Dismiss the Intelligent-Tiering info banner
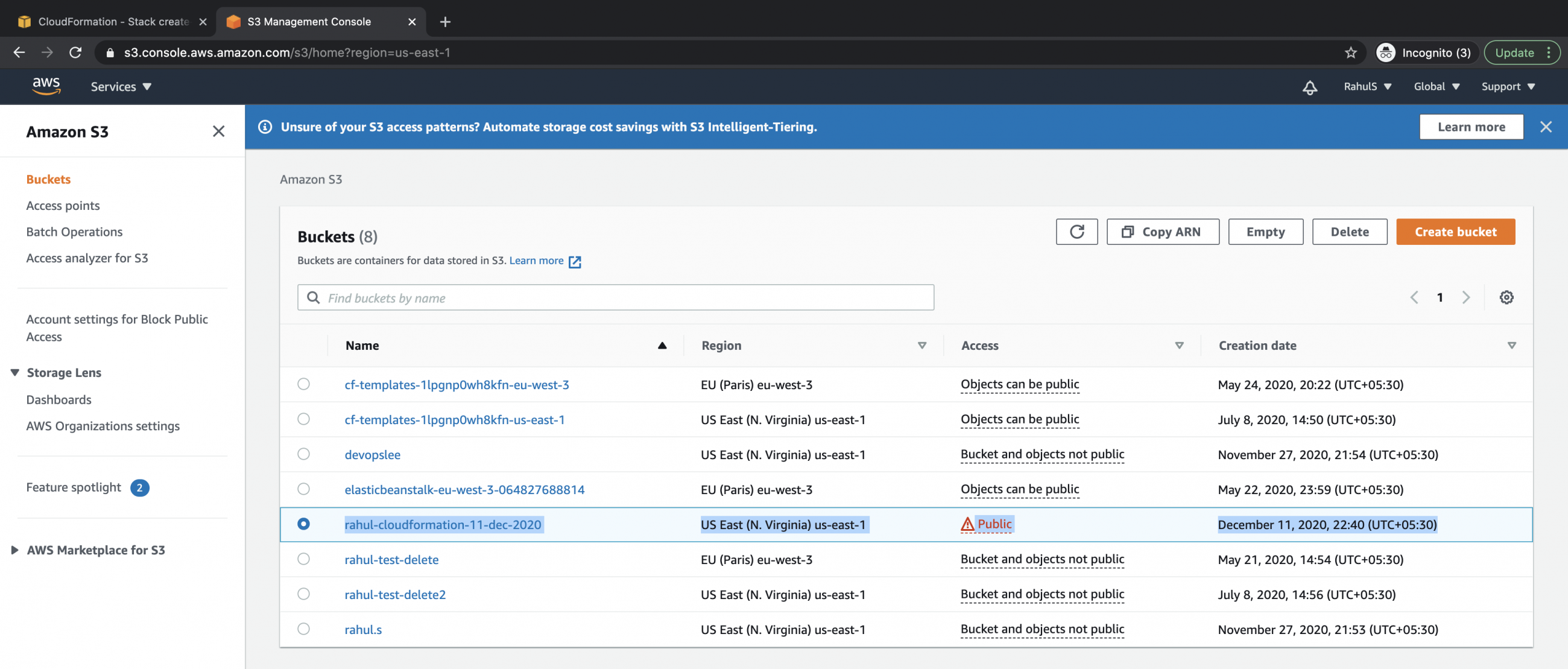The image size is (1568, 669). pyautogui.click(x=1546, y=127)
